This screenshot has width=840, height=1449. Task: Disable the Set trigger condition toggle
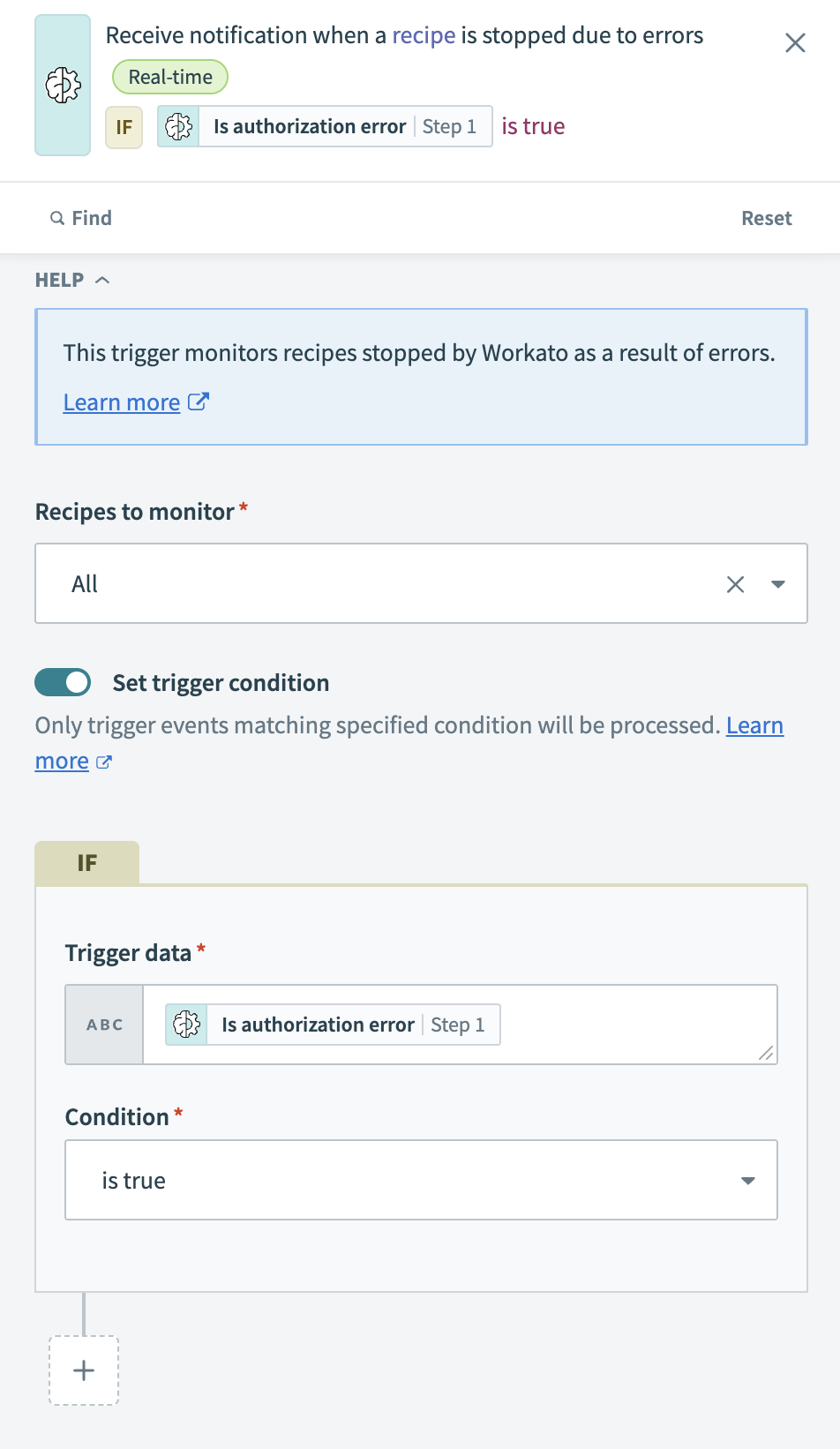(63, 682)
